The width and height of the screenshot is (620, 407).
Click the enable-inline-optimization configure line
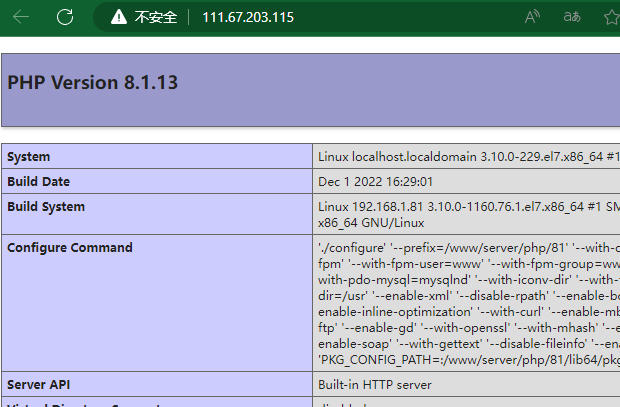[x=469, y=312]
